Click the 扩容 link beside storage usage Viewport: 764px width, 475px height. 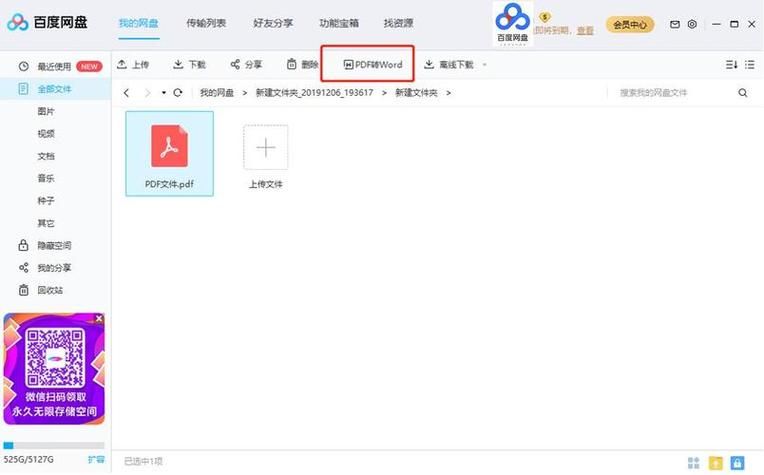(95, 460)
